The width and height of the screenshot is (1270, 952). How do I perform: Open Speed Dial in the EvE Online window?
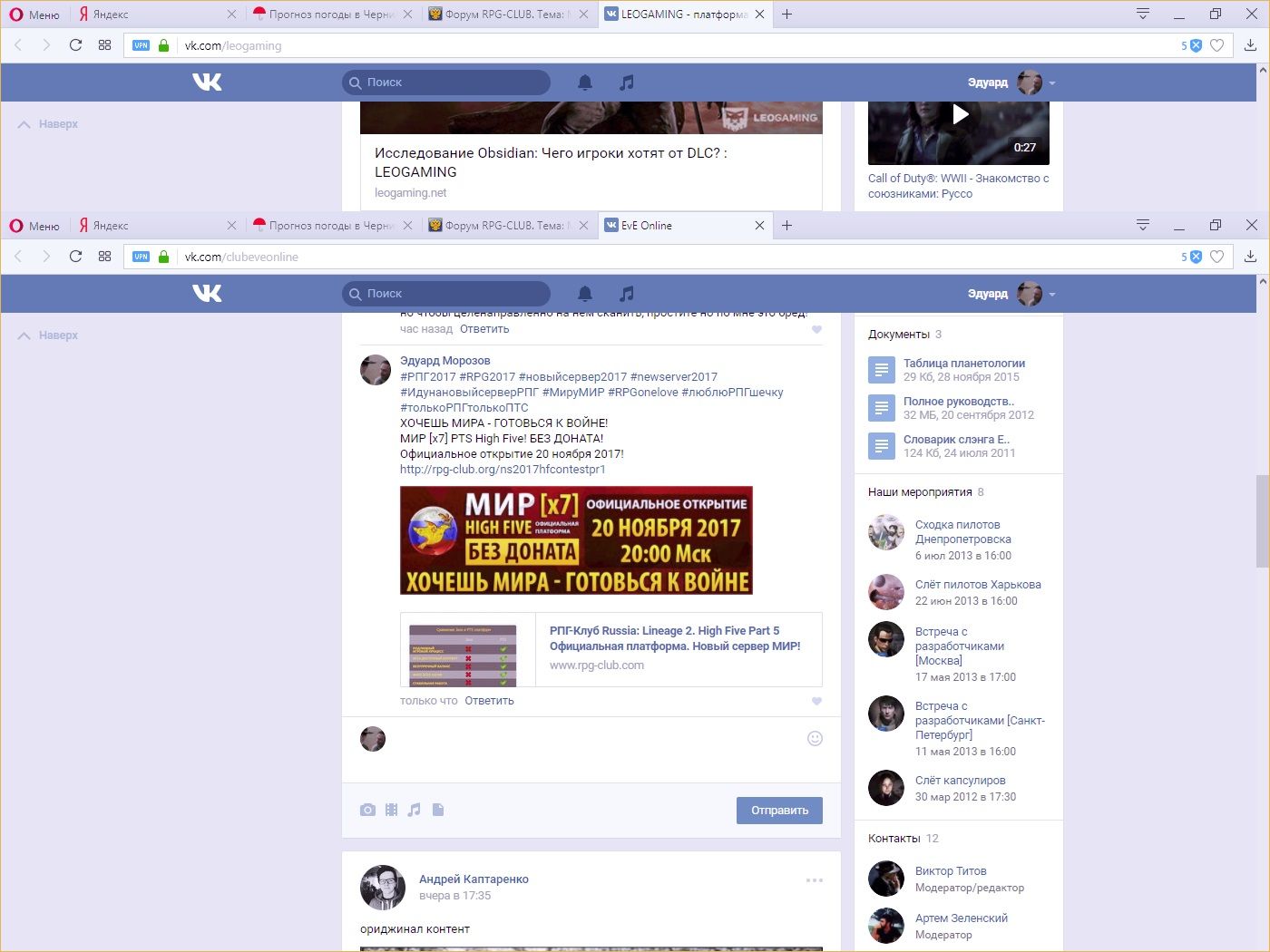tap(105, 257)
